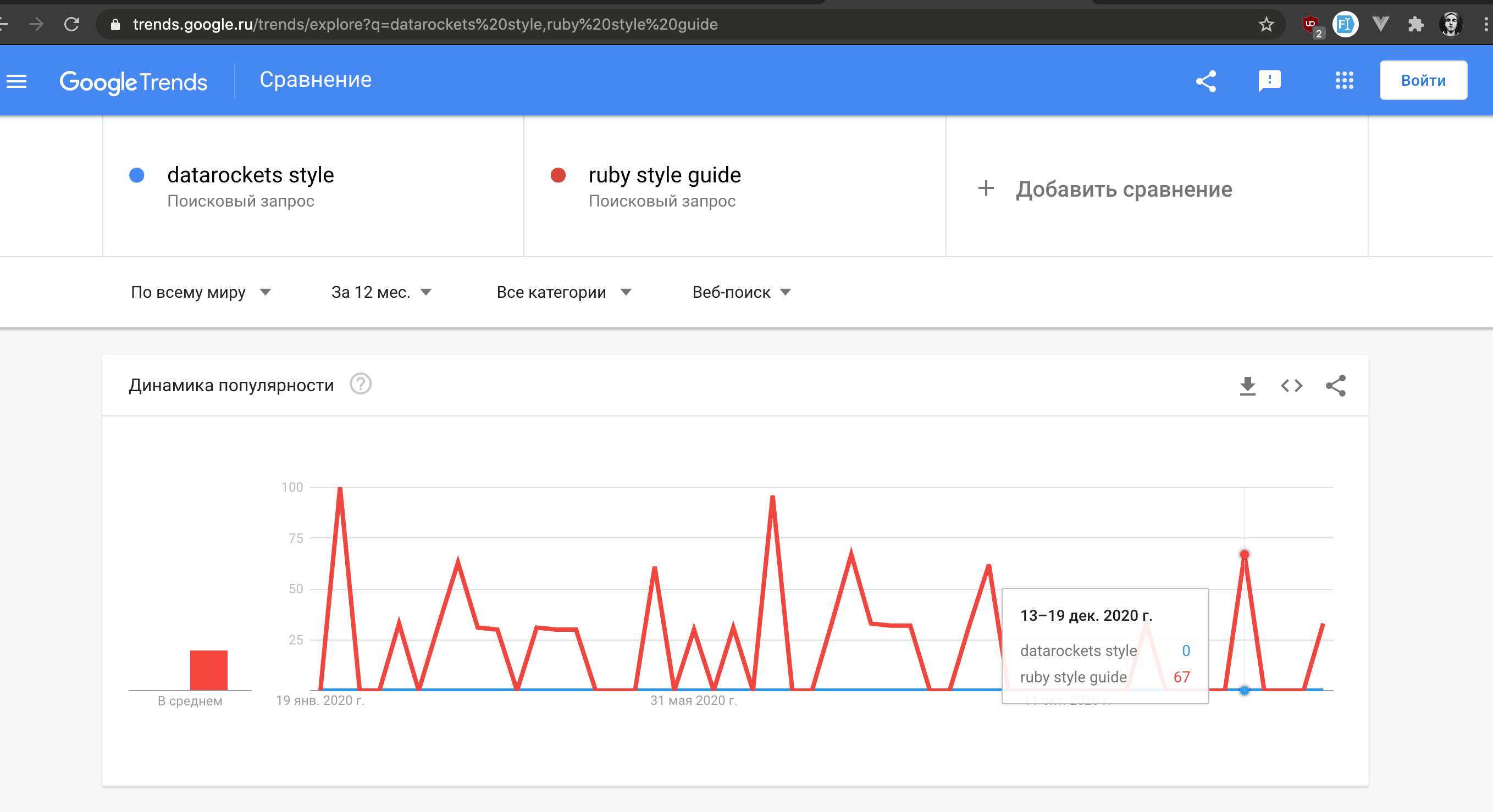Open the embed code for the chart
This screenshot has width=1493, height=812.
[1292, 386]
